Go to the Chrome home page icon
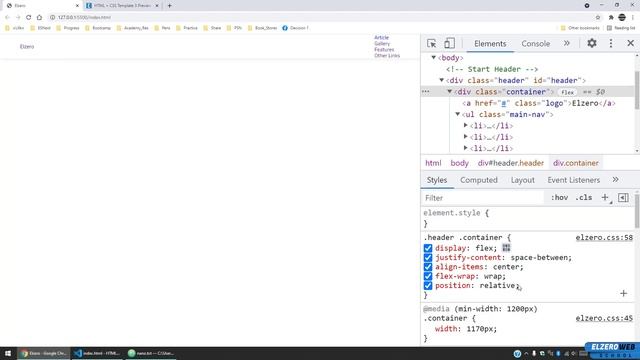This screenshot has height=360, width=640. point(39,17)
